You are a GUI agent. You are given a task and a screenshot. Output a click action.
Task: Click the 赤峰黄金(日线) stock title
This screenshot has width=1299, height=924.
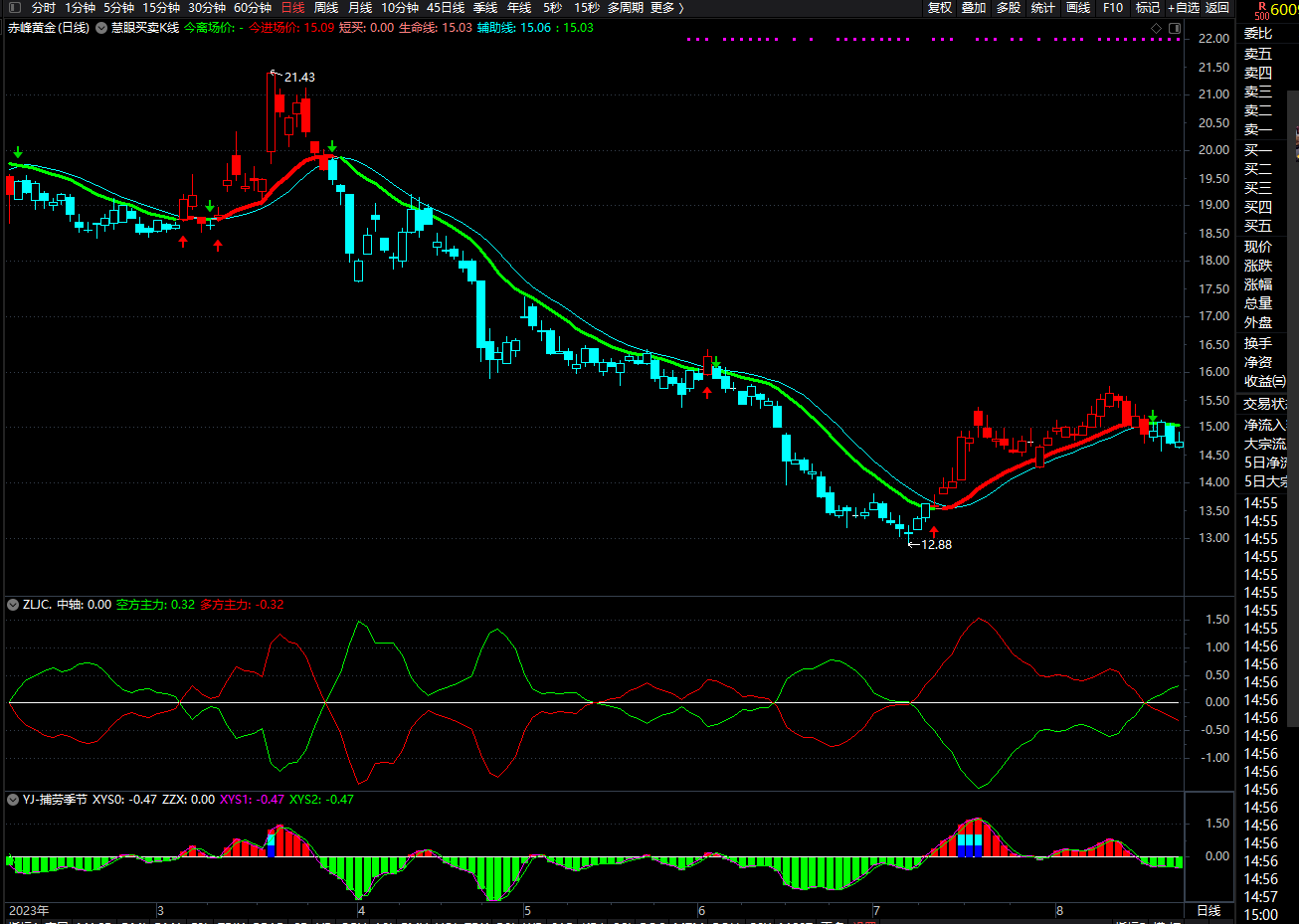[x=49, y=28]
